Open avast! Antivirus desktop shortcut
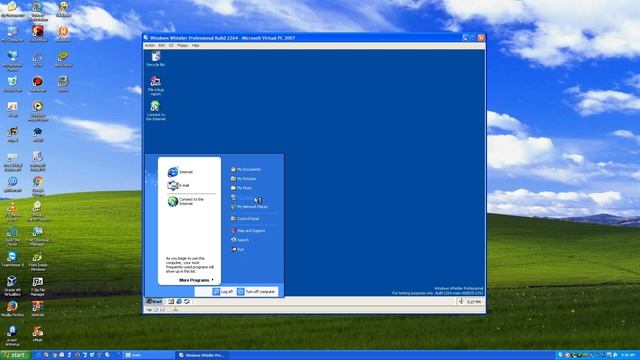 [12, 336]
